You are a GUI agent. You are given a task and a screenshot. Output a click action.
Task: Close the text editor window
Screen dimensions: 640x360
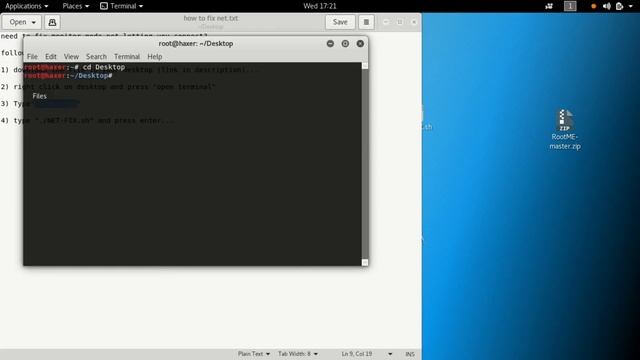[414, 22]
